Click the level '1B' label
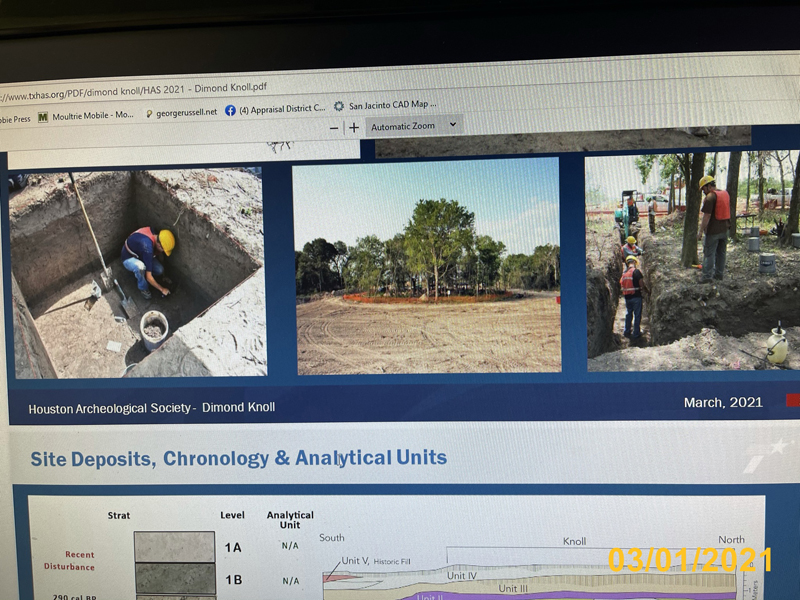 (x=233, y=580)
